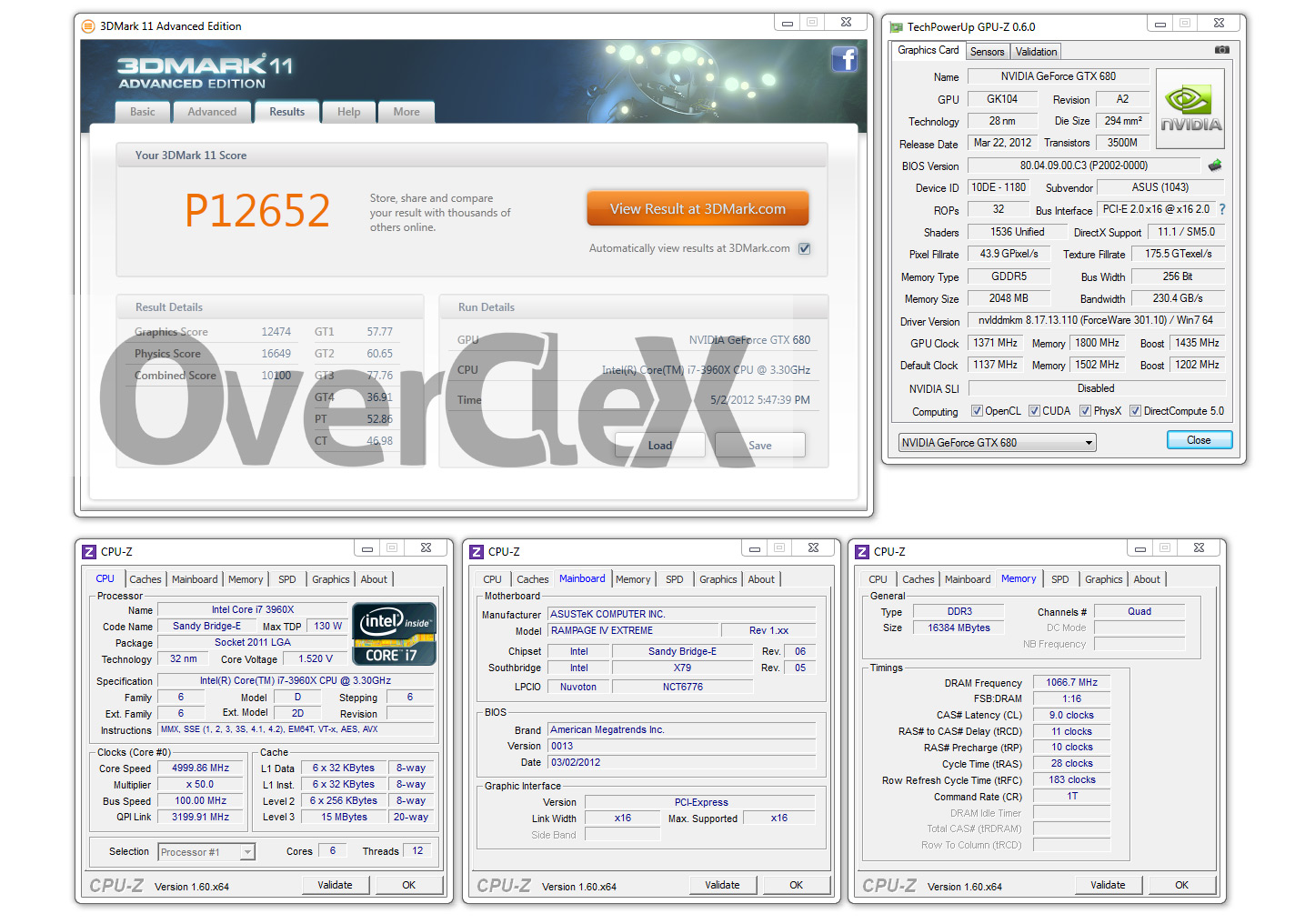The height and width of the screenshot is (924, 1295).
Task: Click Validate in the CPU-Z processor window
Action: tap(335, 885)
